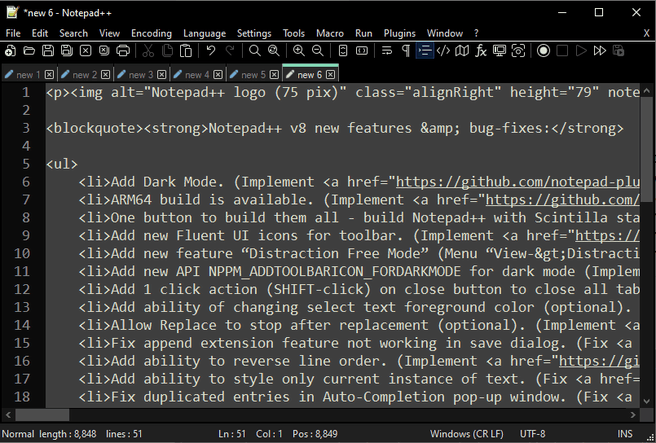Viewport: 656px width, 443px height.
Task: Create a new document via toolbar icon
Action: 10,51
